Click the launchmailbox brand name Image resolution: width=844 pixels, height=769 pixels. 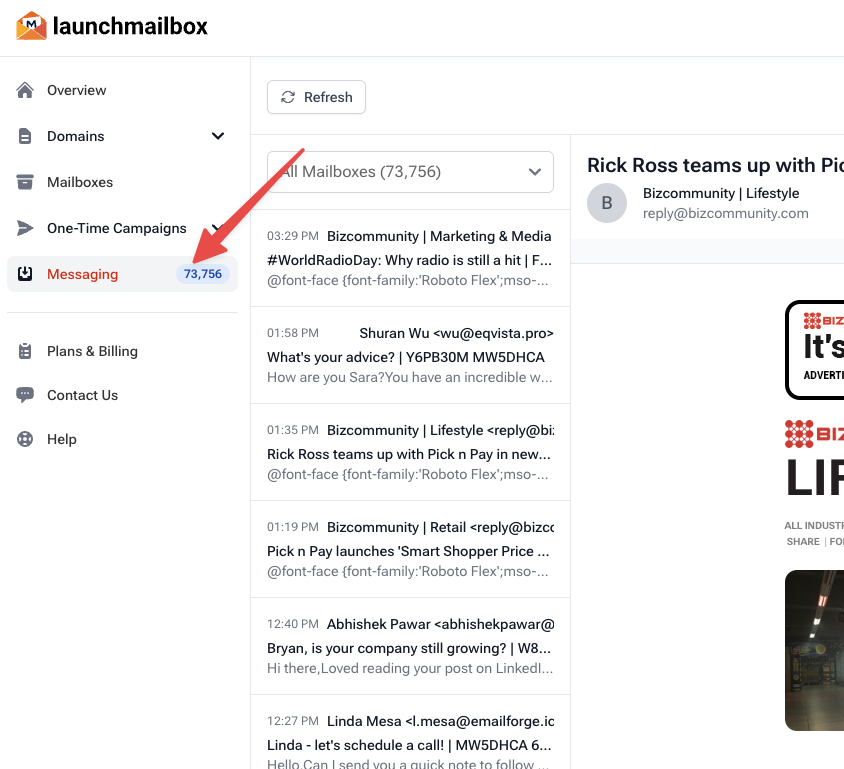130,26
